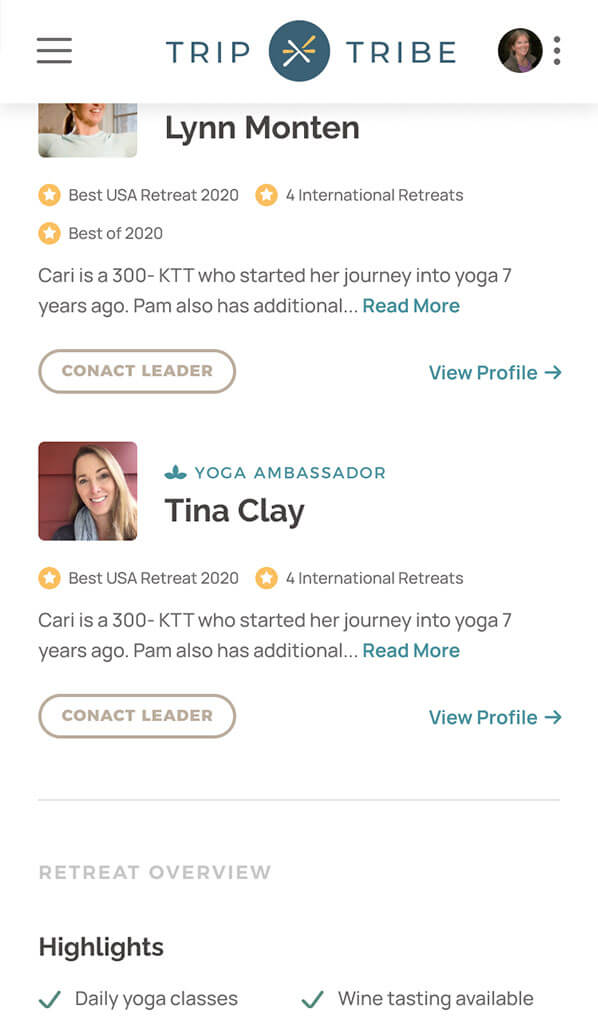Click the Trip Tribe circular logo
The height and width of the screenshot is (1034, 598).
coord(299,51)
